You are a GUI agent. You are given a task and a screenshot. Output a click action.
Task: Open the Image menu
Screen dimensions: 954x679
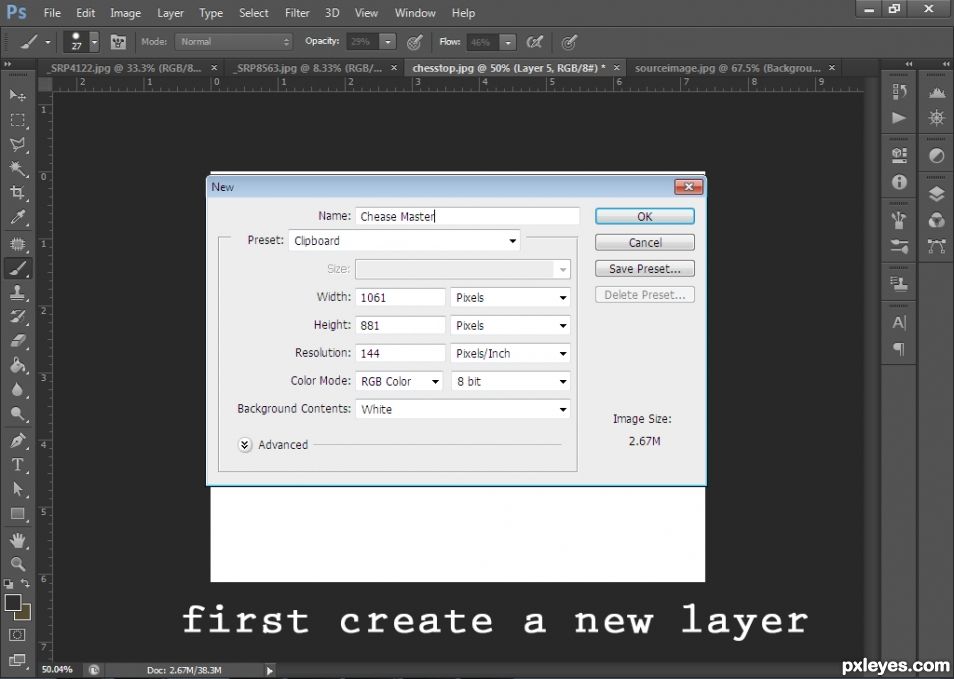click(x=125, y=13)
